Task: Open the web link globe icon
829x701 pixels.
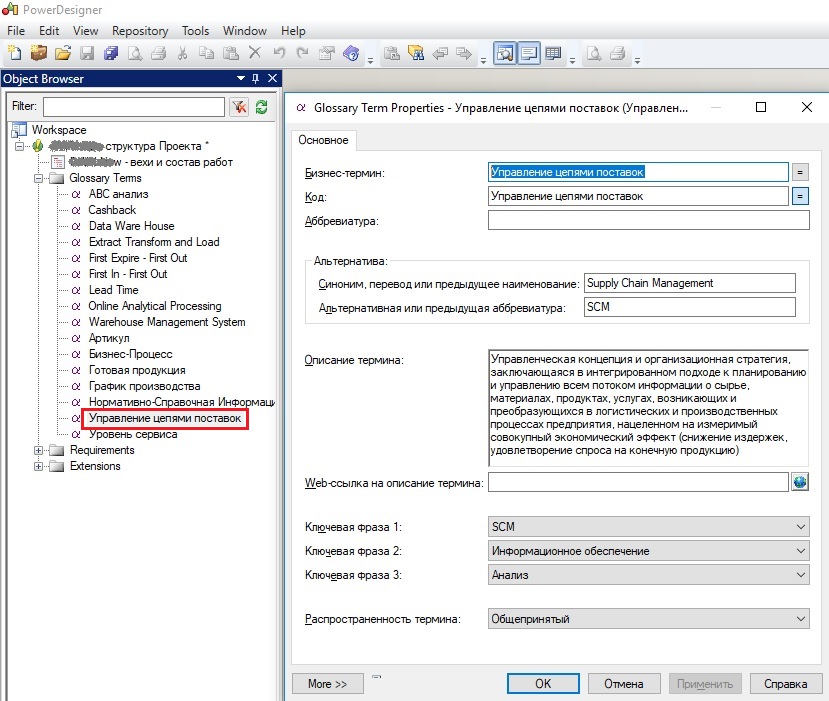Action: point(799,483)
